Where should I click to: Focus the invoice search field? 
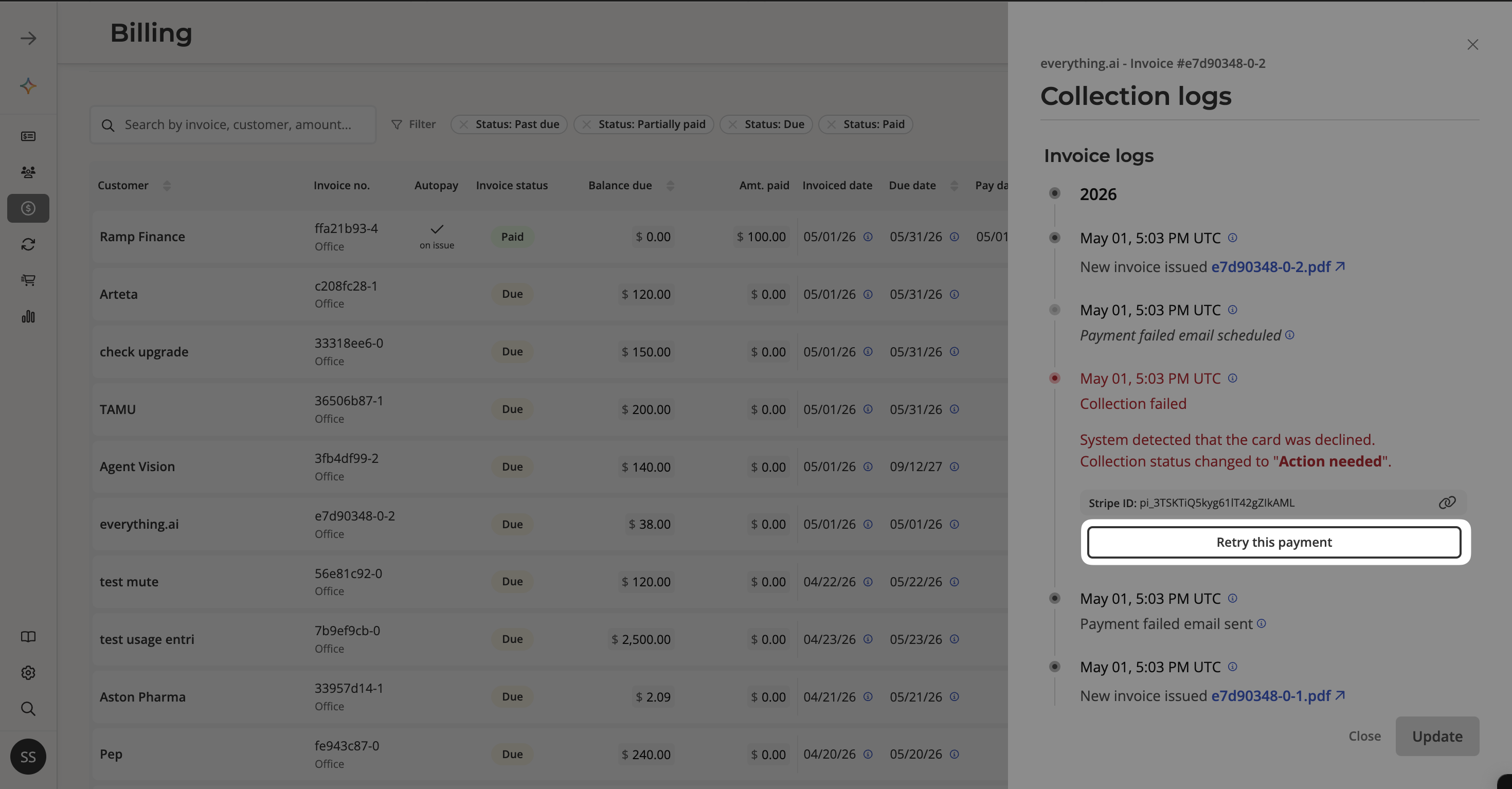[233, 124]
